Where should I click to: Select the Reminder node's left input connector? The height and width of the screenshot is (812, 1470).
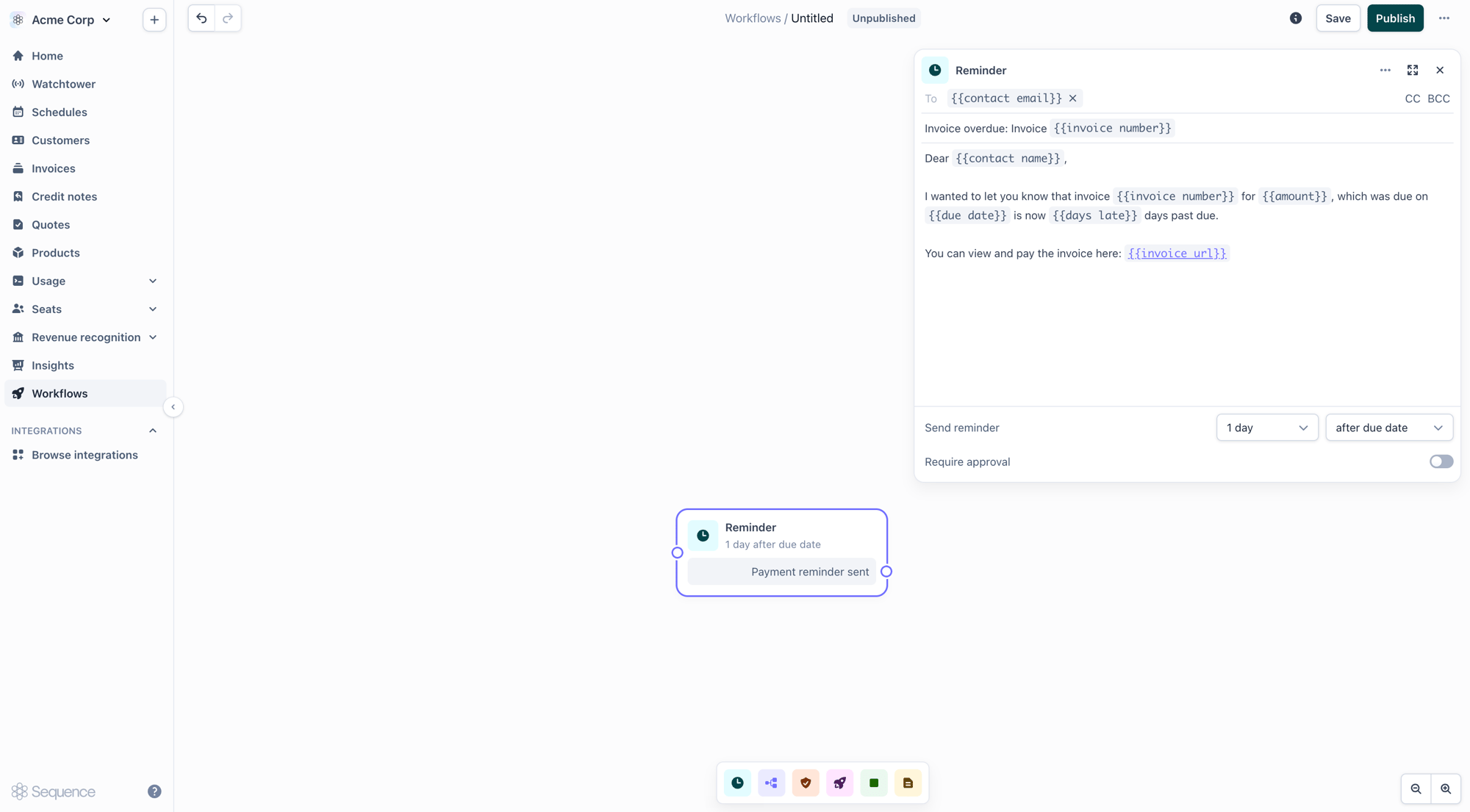tap(678, 553)
